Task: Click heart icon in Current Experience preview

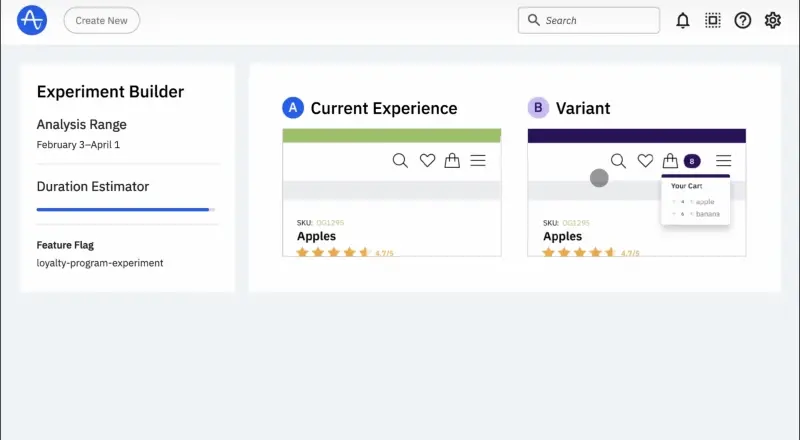Action: click(x=428, y=160)
